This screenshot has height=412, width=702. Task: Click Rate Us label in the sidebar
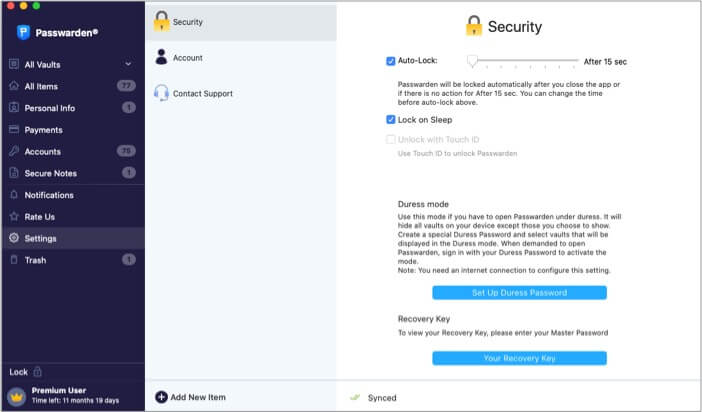pos(39,217)
